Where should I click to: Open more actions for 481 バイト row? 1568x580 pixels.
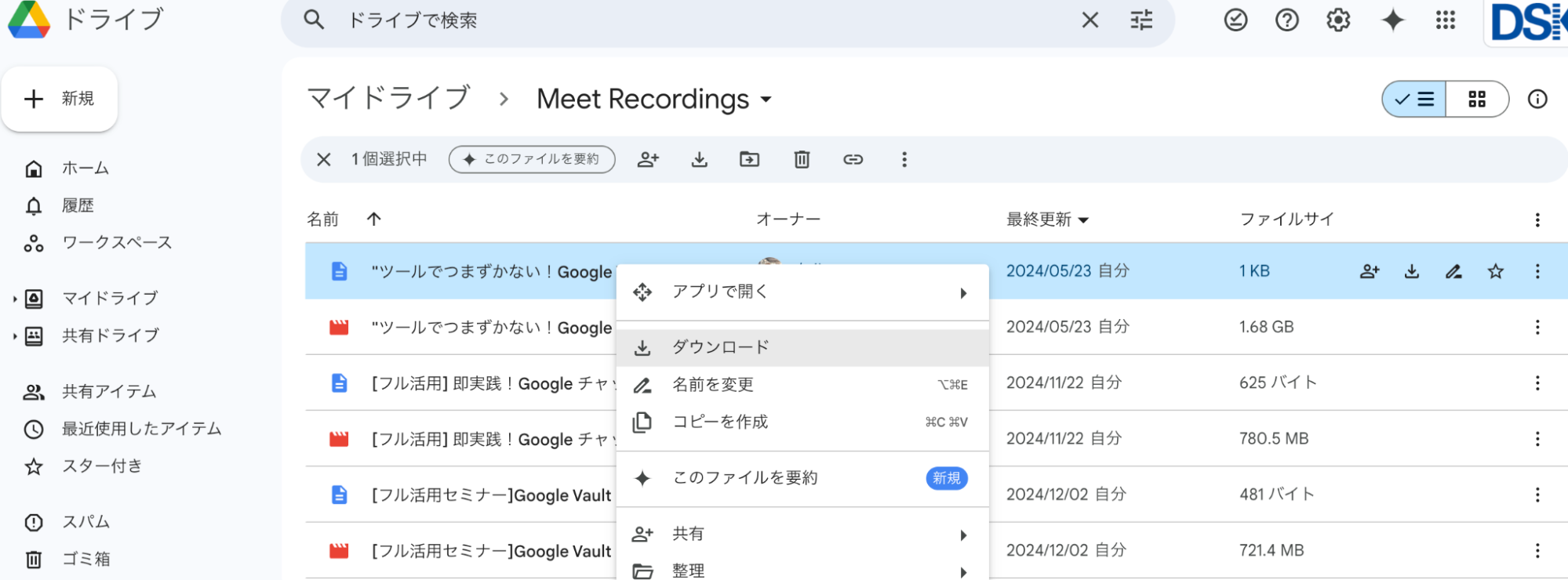(1537, 495)
